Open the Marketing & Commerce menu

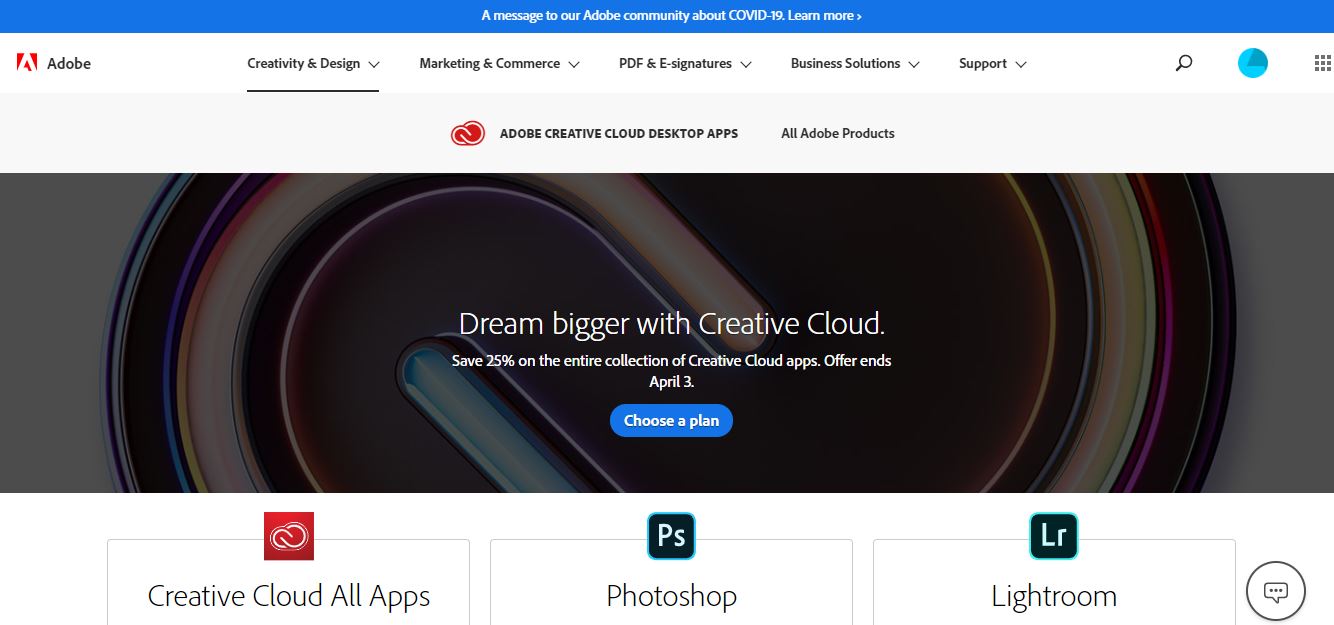499,63
